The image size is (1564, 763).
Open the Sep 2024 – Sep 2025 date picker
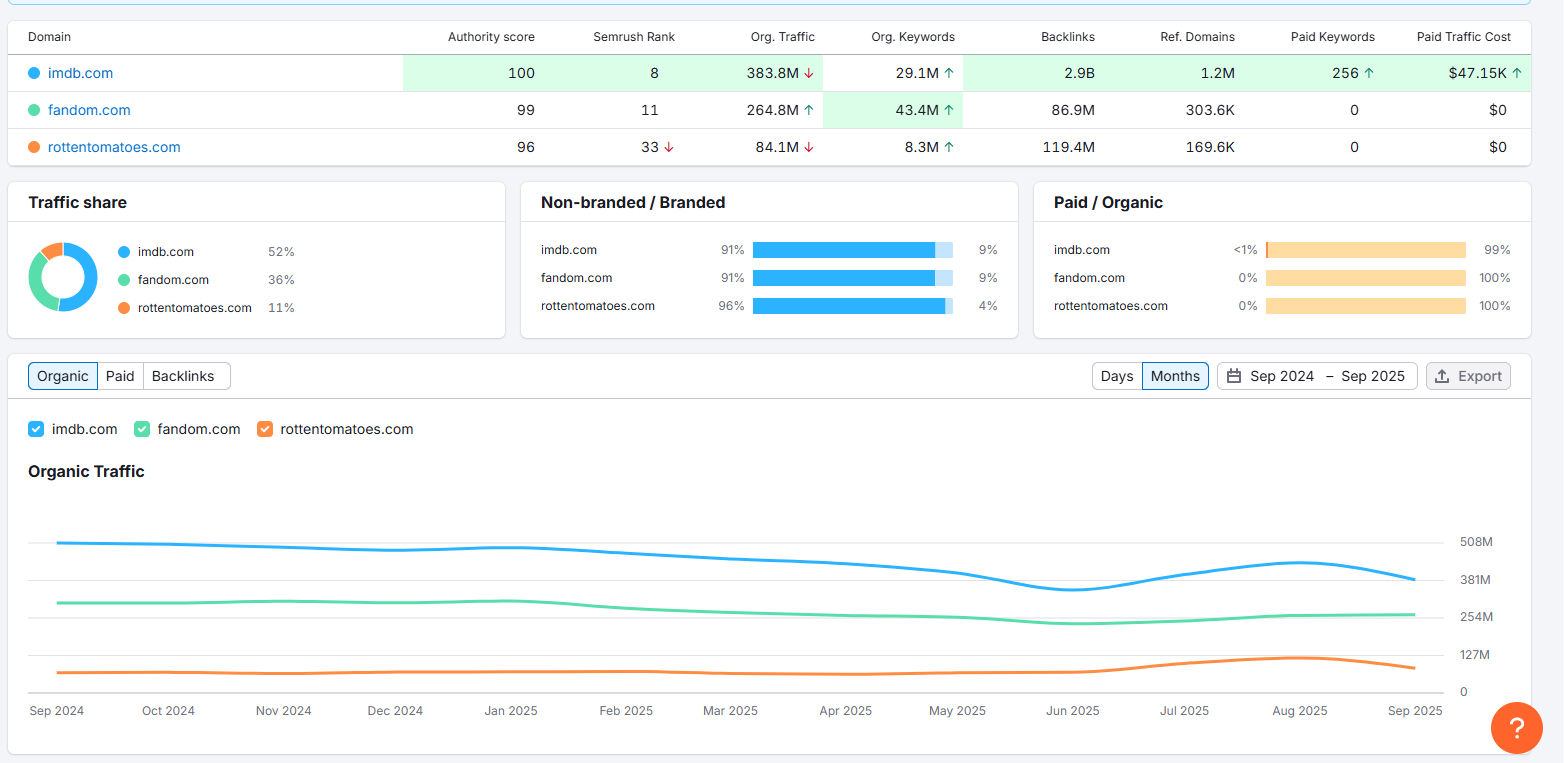pos(1316,376)
